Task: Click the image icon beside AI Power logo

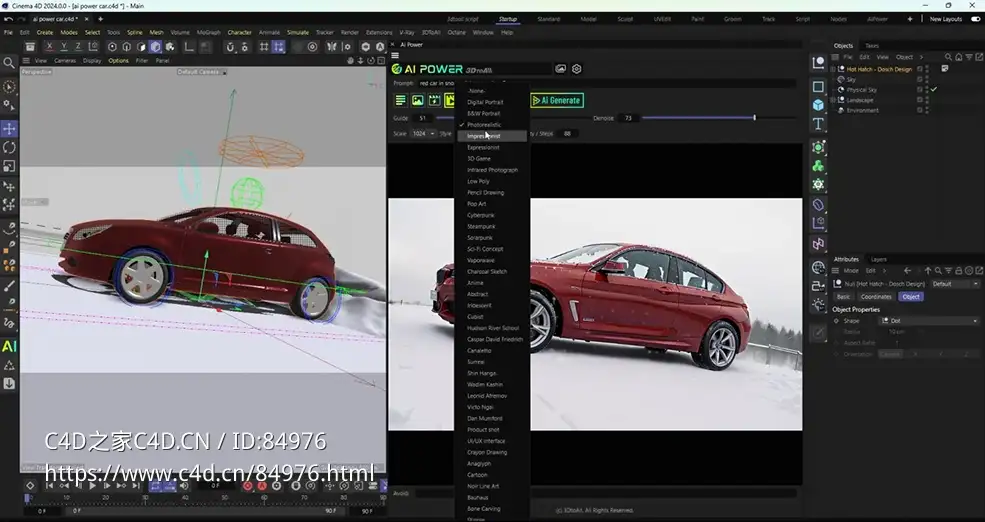Action: (x=560, y=69)
